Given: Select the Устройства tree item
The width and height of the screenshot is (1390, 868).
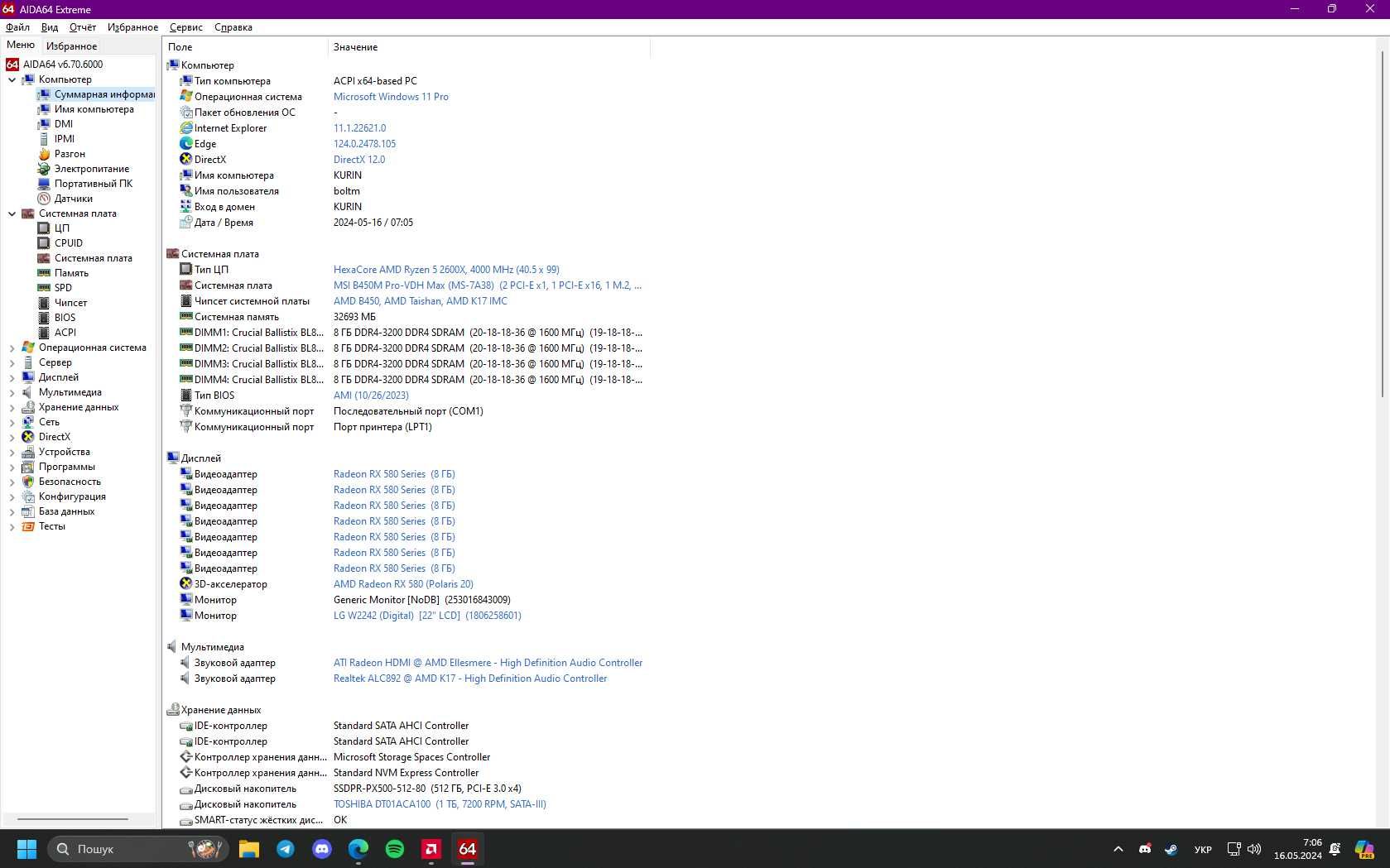Looking at the screenshot, I should [x=64, y=453].
